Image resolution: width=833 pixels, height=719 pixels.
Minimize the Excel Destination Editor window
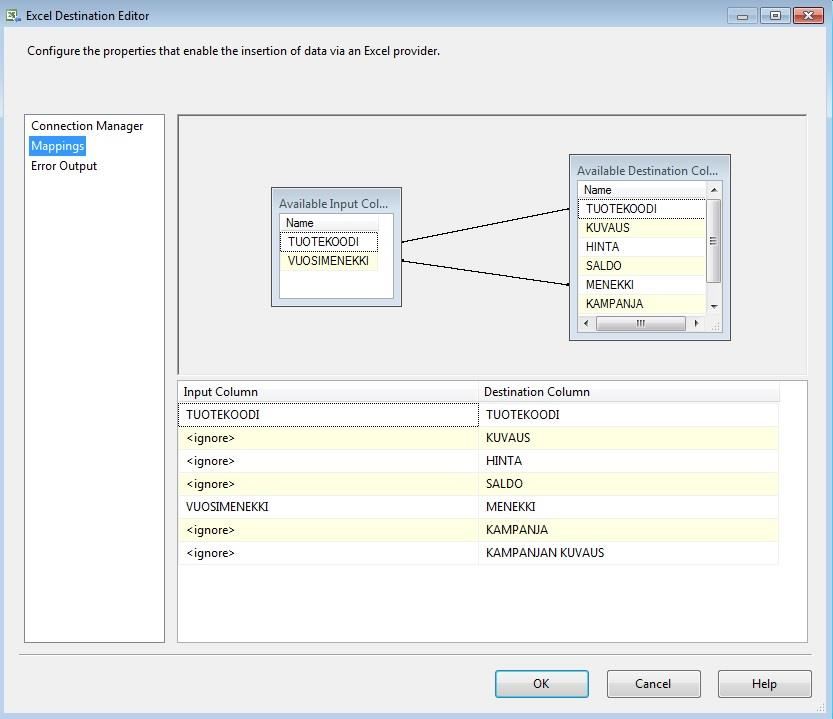742,16
